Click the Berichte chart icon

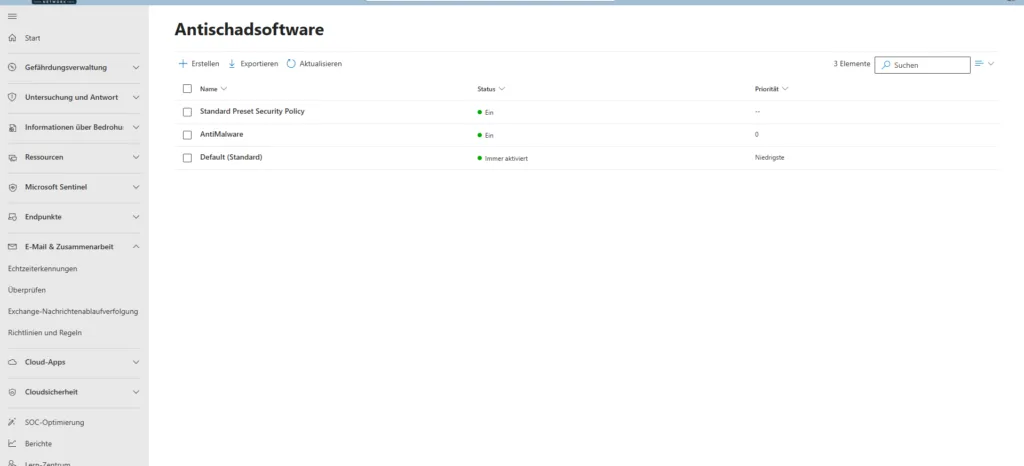click(x=12, y=443)
